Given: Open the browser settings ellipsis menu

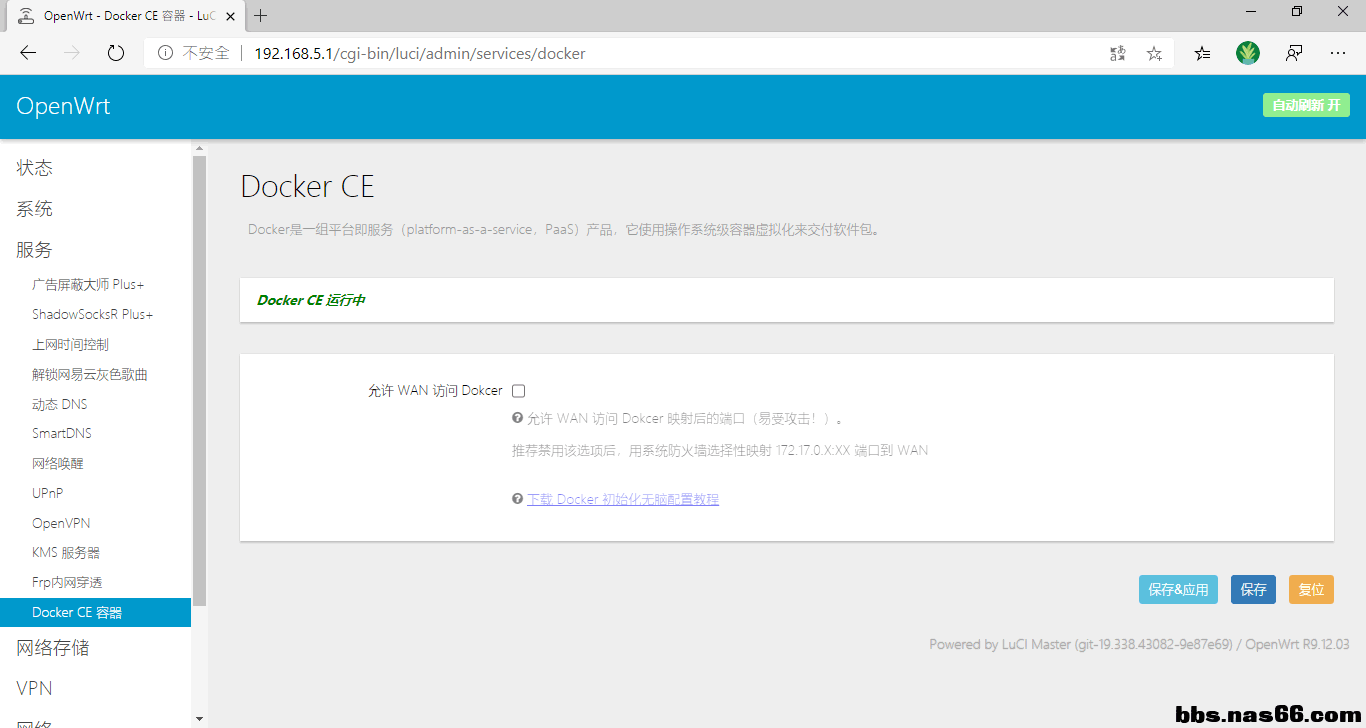Looking at the screenshot, I should pos(1338,53).
